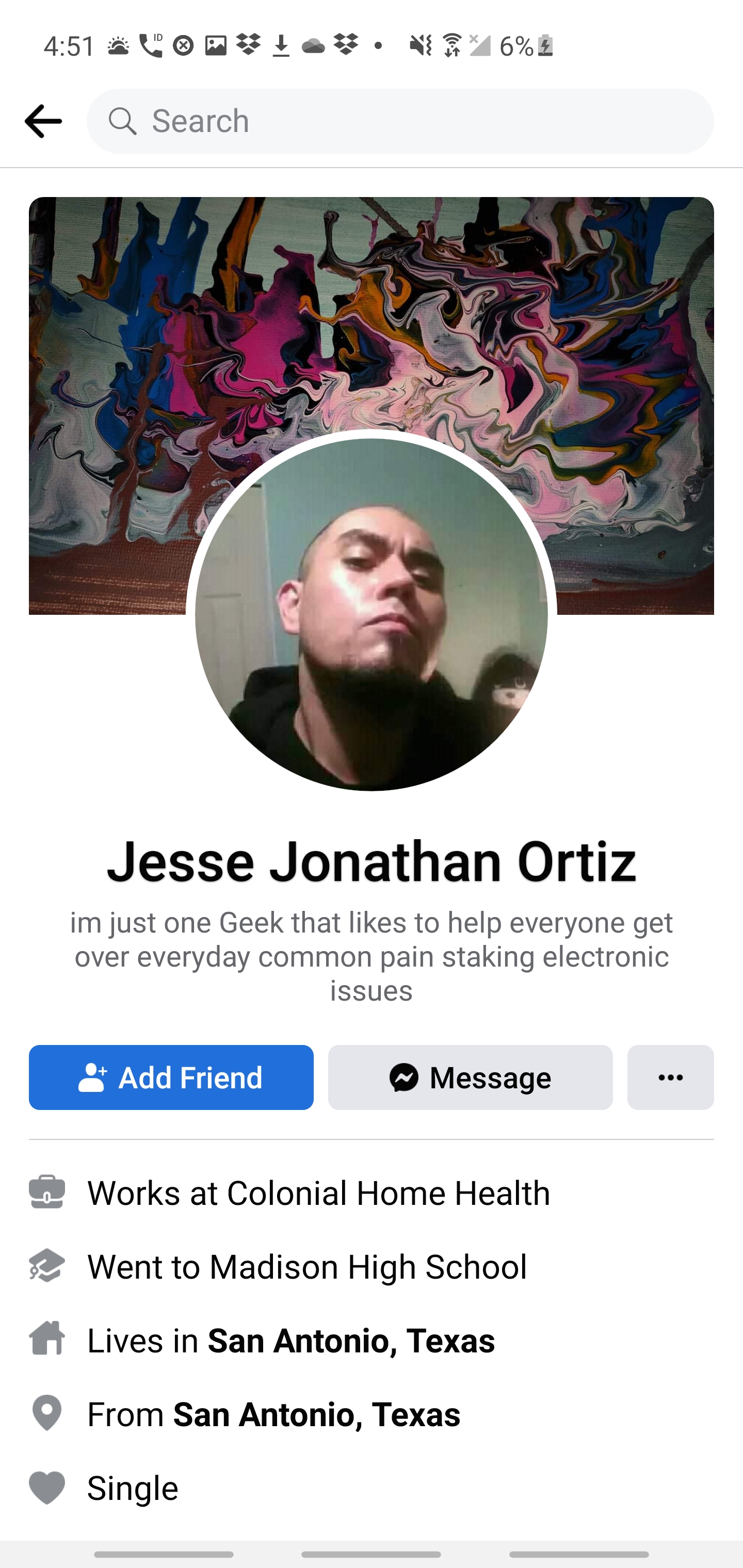Tap Went to Madison High School
Viewport: 743px width, 1568px height.
(x=307, y=1266)
